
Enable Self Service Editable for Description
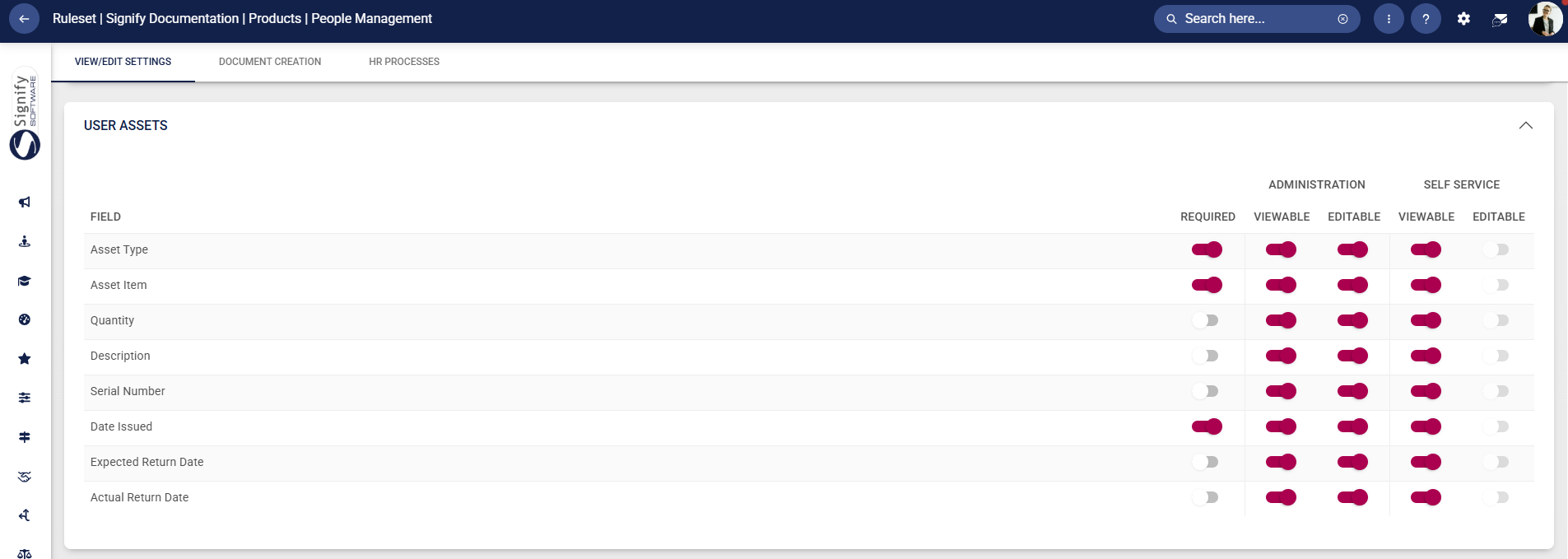(1497, 356)
